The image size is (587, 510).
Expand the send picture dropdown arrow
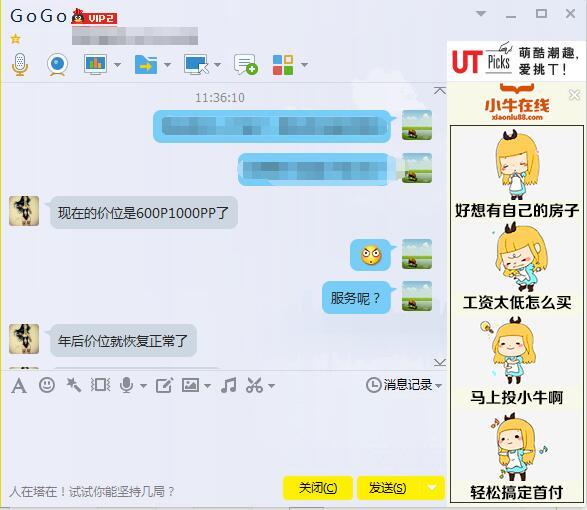(x=207, y=386)
